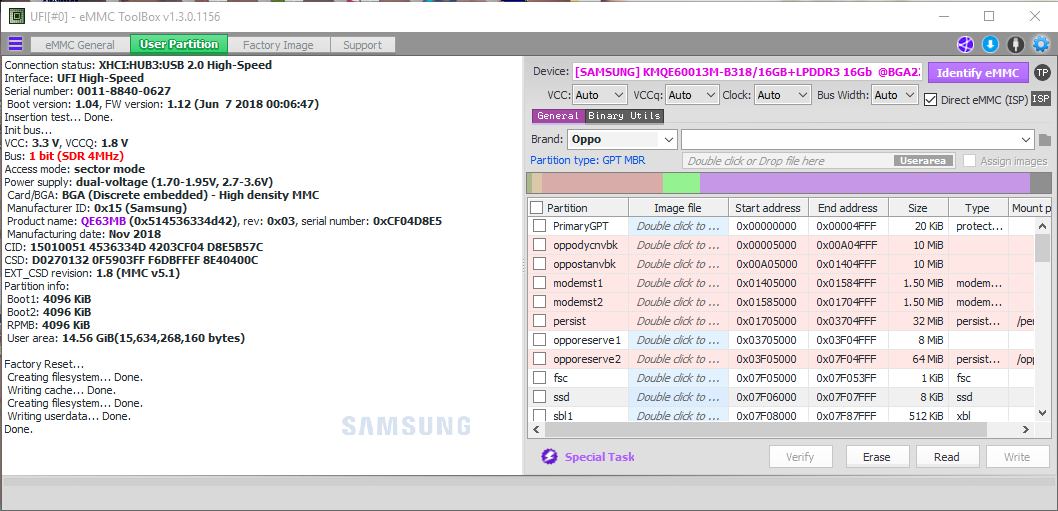This screenshot has height=511, width=1058.
Task: Open settings with the blue gear icon
Action: click(x=1041, y=45)
